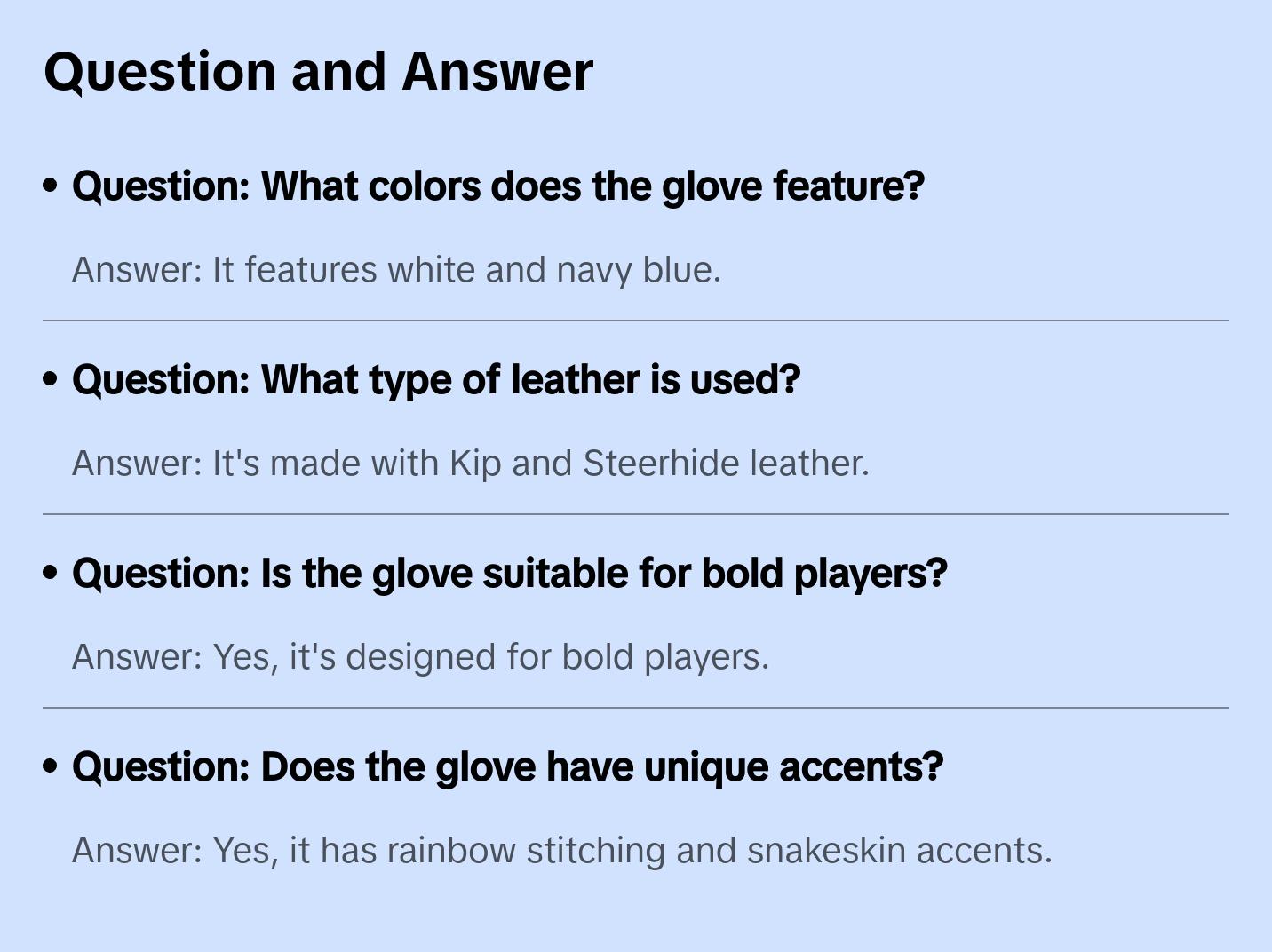Click the bullet beside the leather type question
This screenshot has width=1272, height=952.
pos(51,380)
